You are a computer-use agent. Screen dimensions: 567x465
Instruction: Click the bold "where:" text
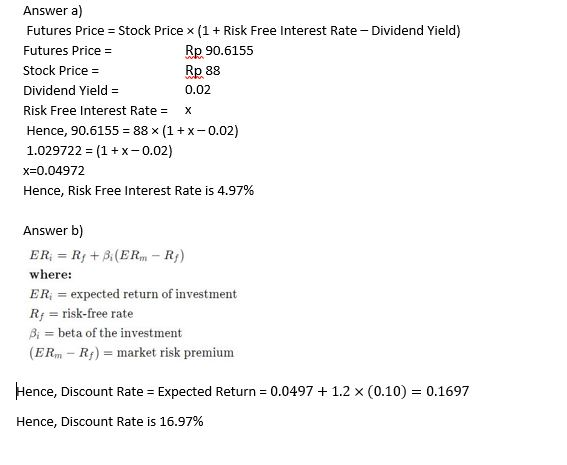click(51, 275)
